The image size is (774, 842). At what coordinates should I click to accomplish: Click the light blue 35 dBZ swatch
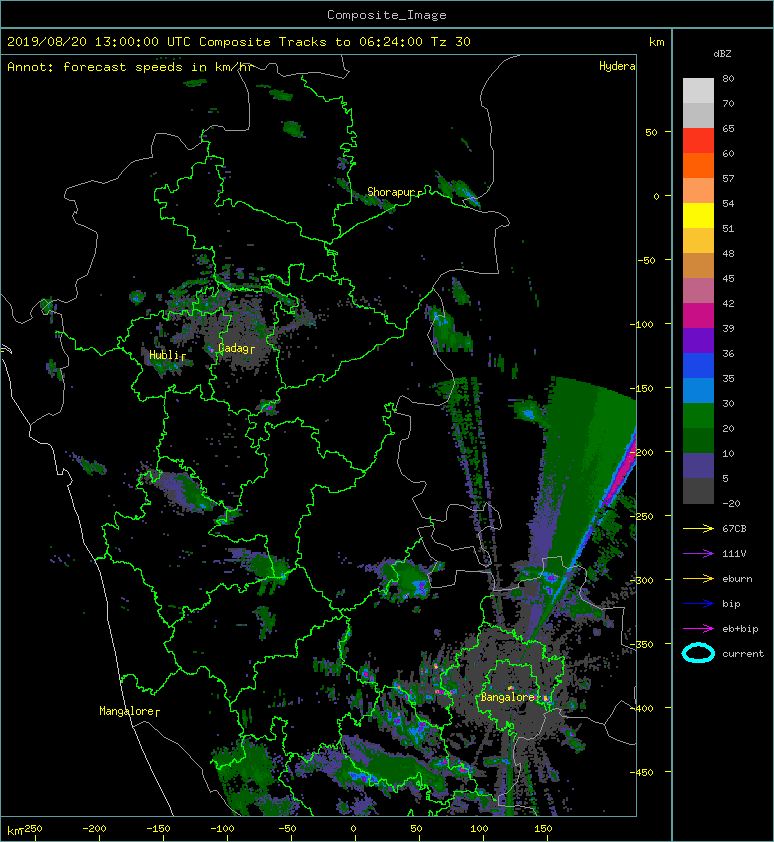pos(698,390)
